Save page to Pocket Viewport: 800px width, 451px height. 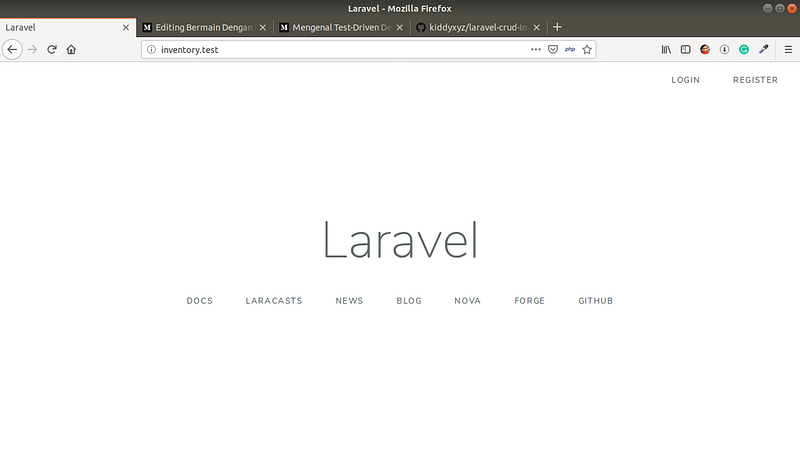coord(553,49)
